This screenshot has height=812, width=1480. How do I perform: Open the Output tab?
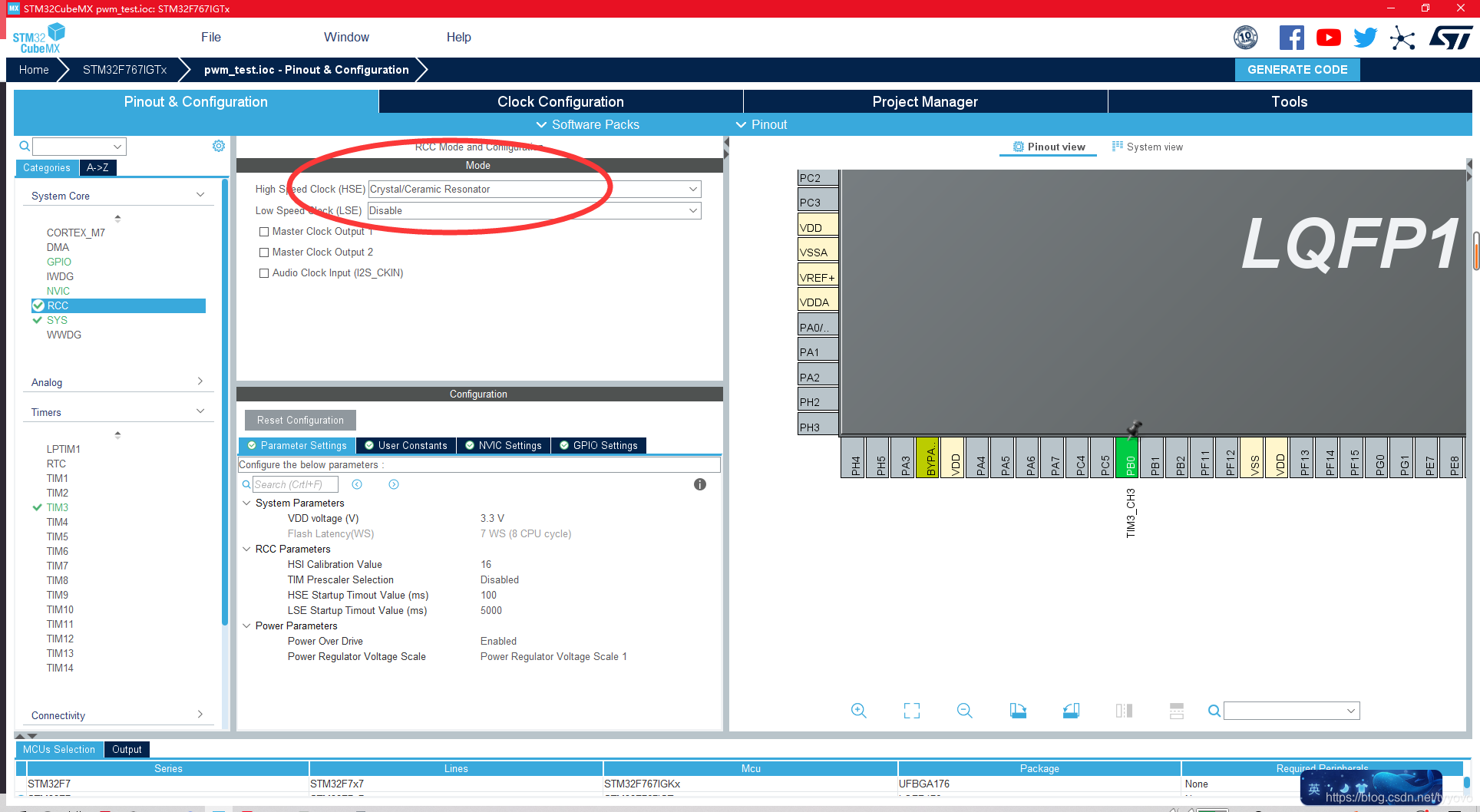(127, 749)
